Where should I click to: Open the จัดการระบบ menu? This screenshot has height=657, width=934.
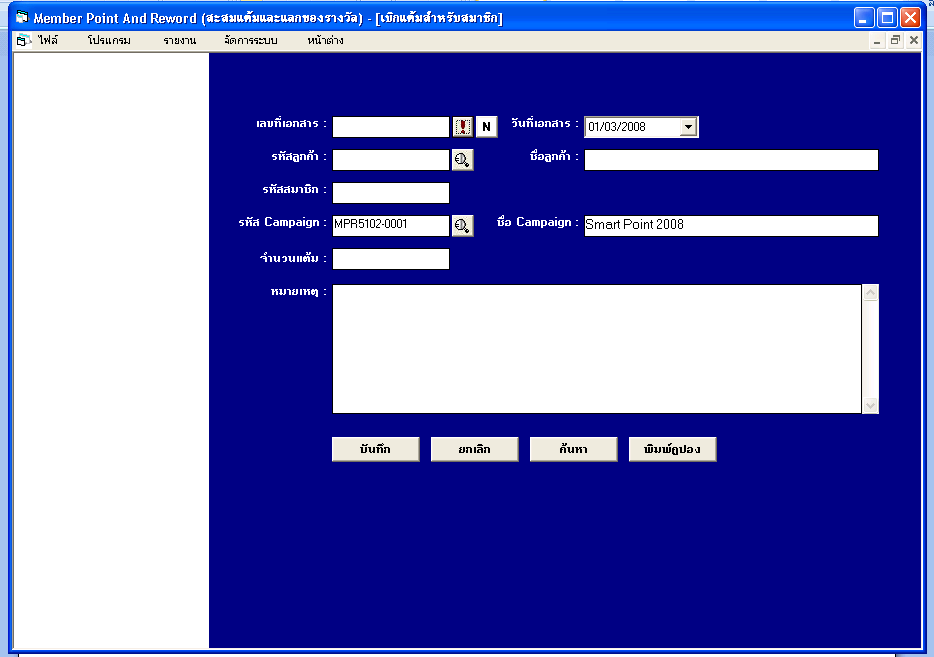[251, 41]
